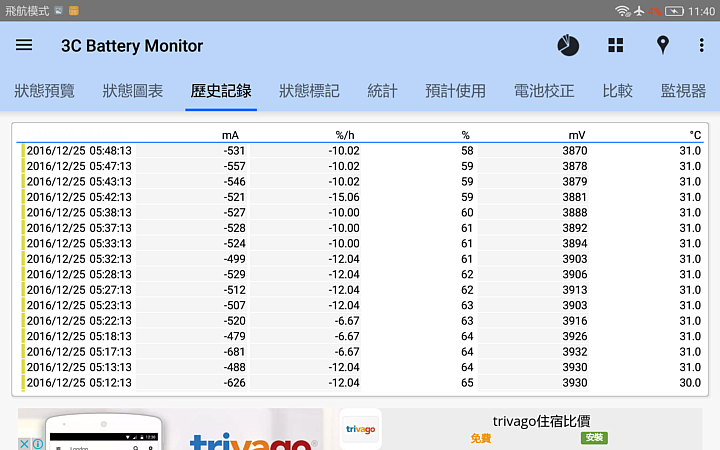Image resolution: width=720 pixels, height=450 pixels.
Task: Open the 預計使用 tab
Action: pos(456,90)
